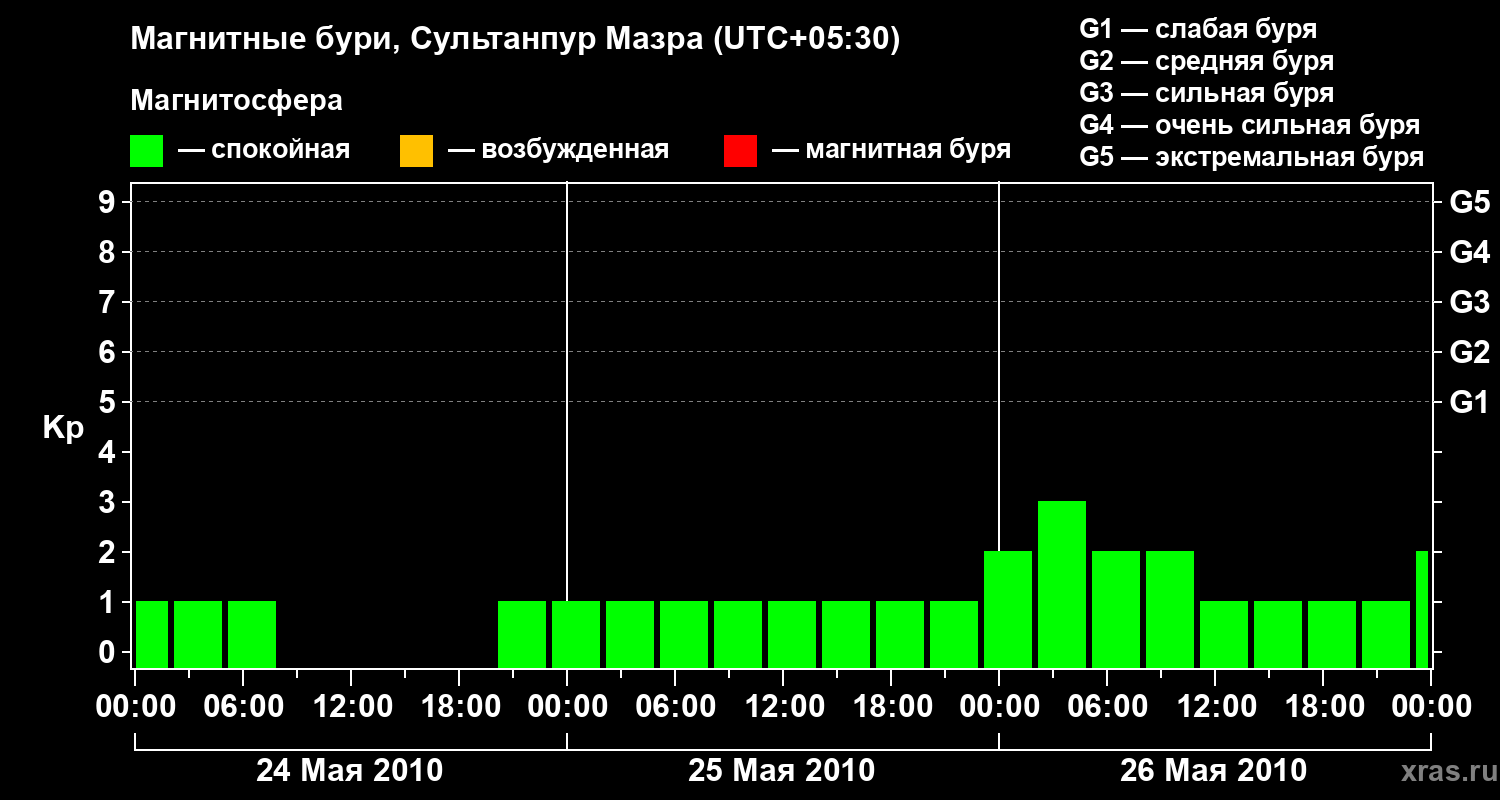Click the red 'магнитная буря' legend swatch
Image resolution: width=1500 pixels, height=800 pixels.
point(740,151)
